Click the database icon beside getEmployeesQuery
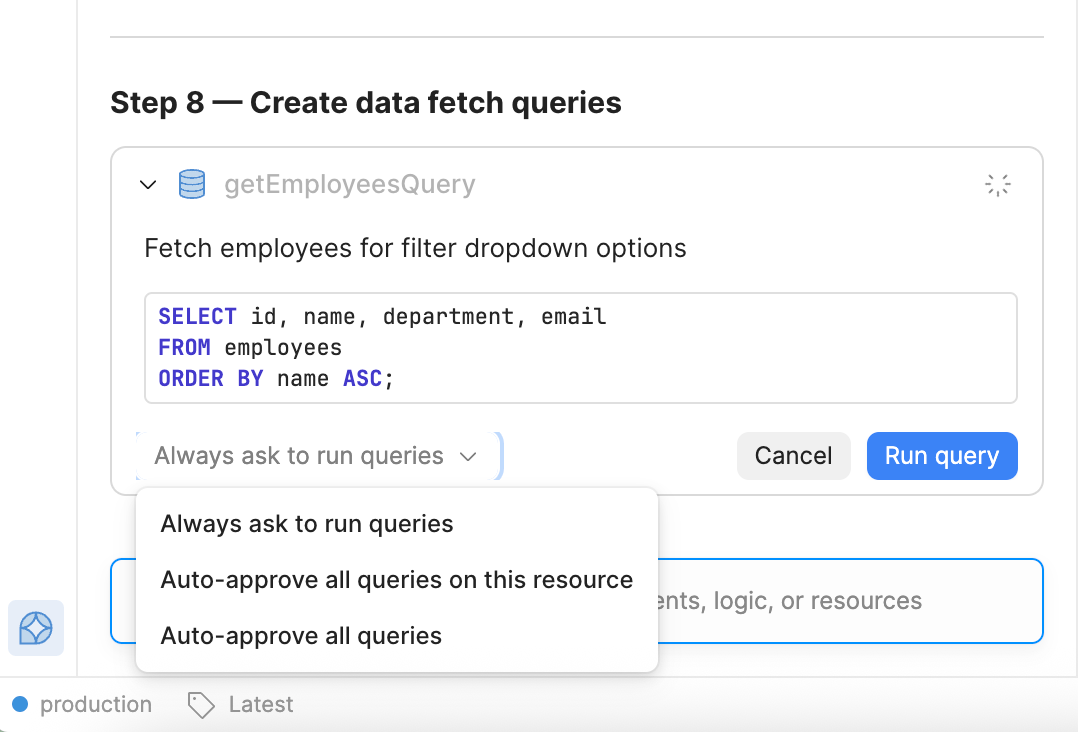1078x732 pixels. (x=191, y=184)
